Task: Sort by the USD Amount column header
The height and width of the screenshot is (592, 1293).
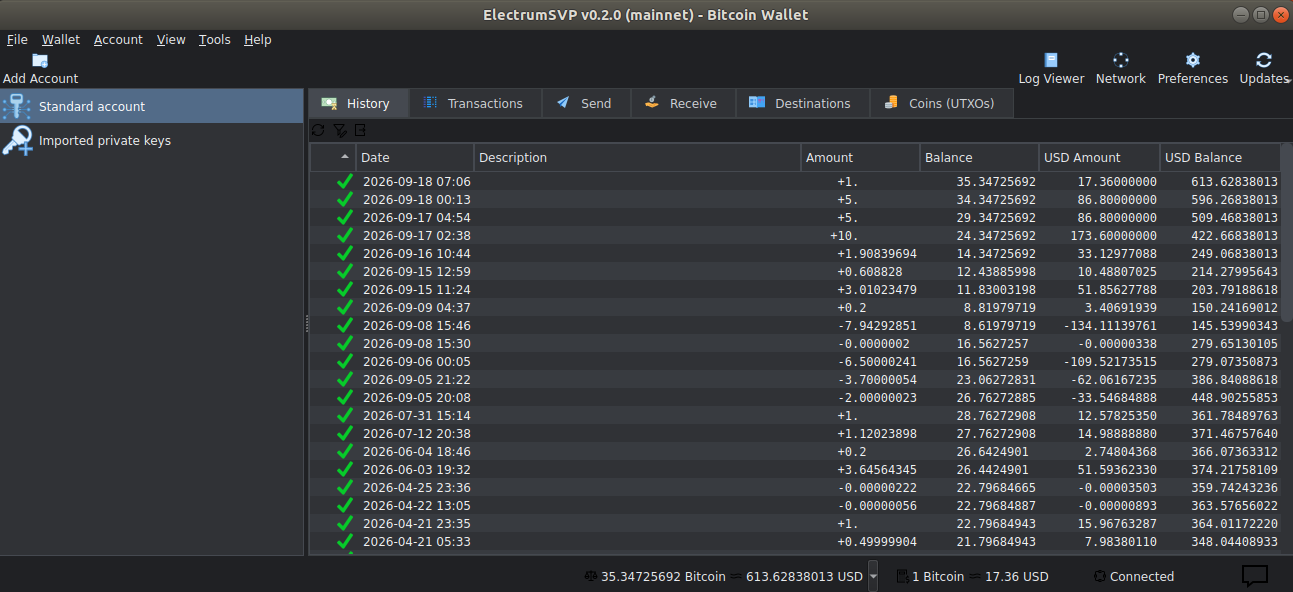Action: (x=1099, y=157)
